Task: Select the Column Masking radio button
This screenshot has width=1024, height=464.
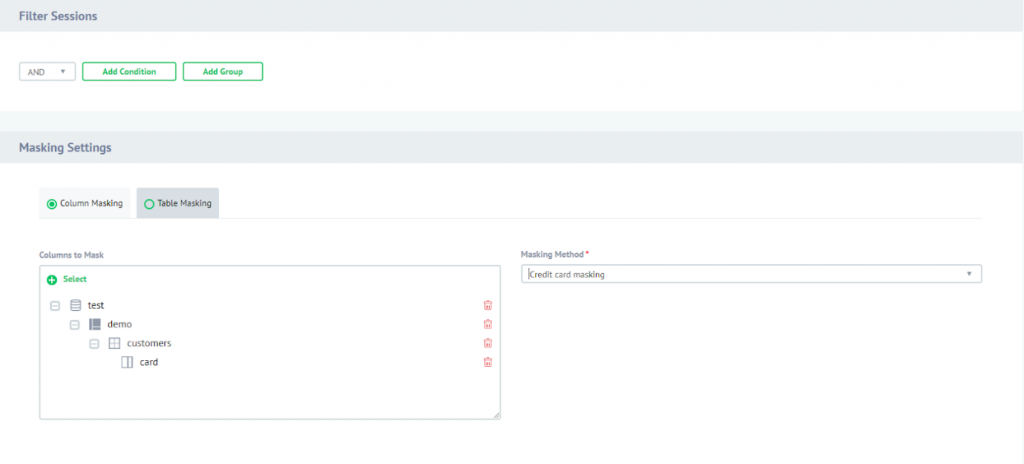Action: click(52, 204)
